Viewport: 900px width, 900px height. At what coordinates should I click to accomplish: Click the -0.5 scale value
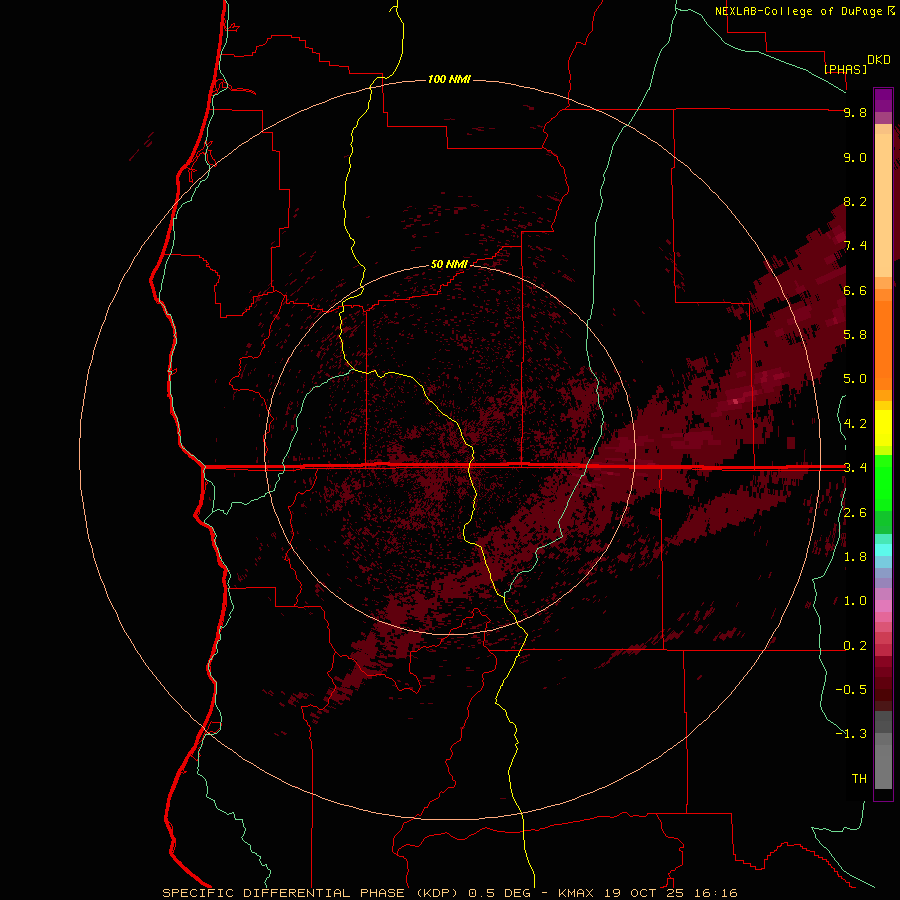tap(851, 690)
